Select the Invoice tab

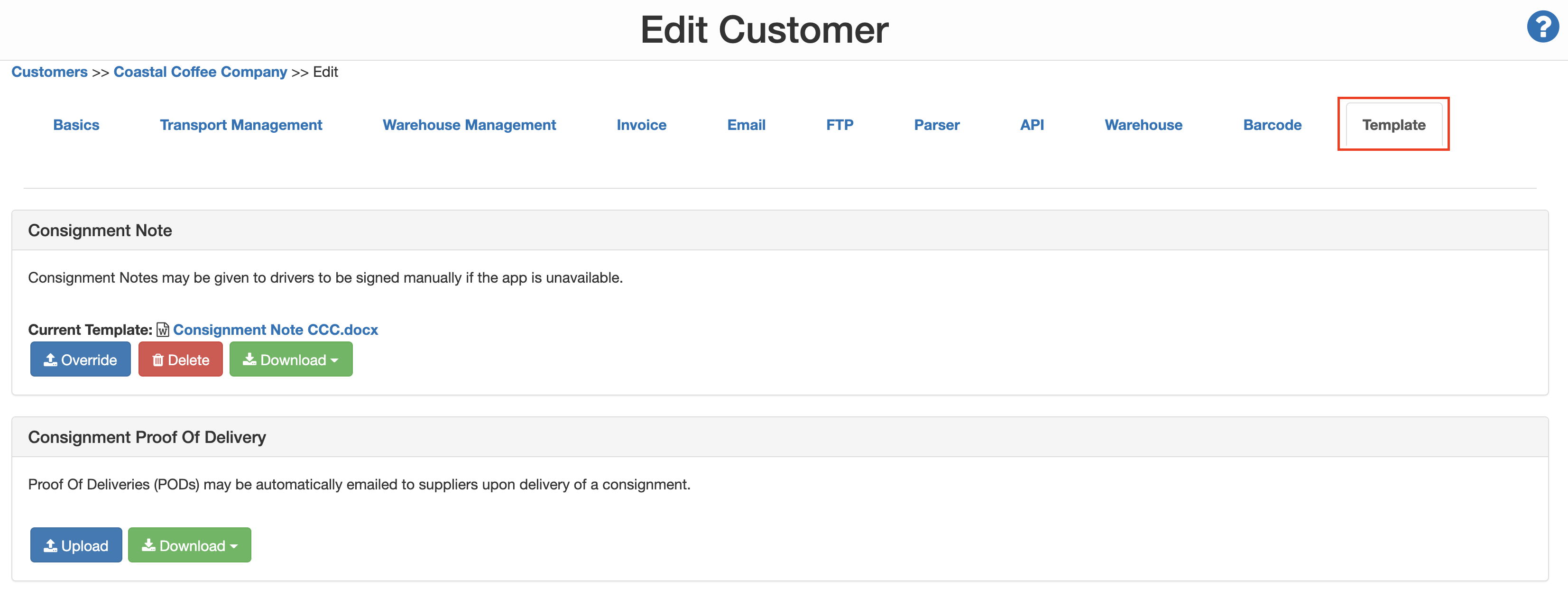click(641, 125)
